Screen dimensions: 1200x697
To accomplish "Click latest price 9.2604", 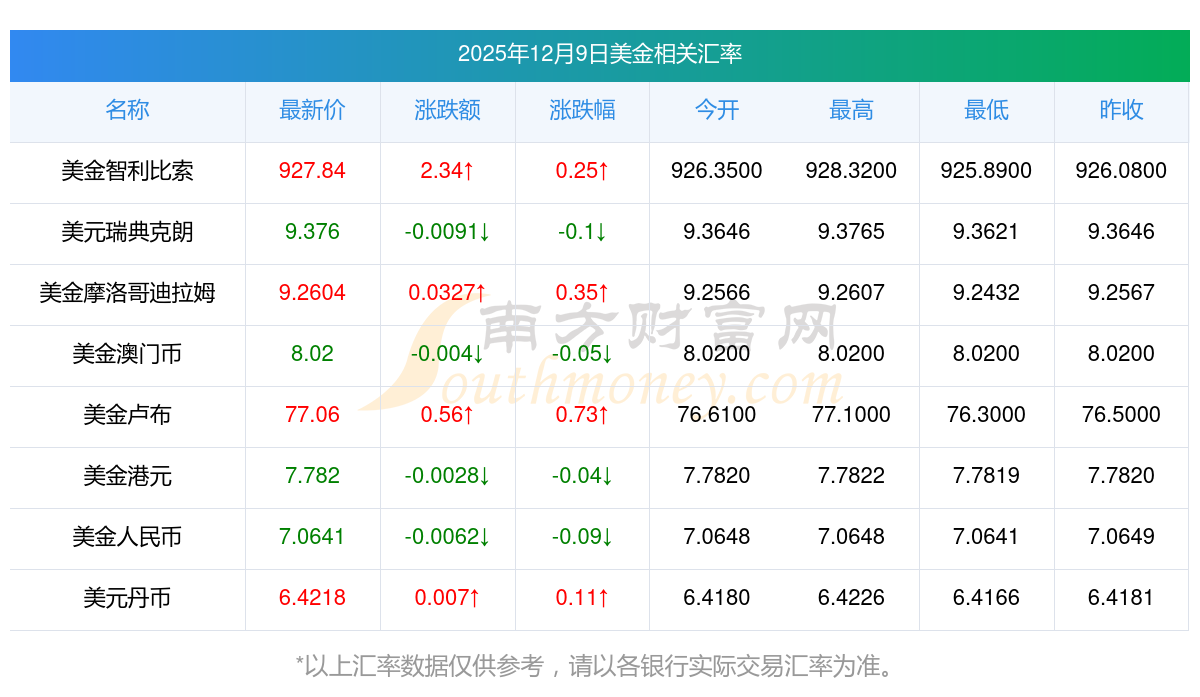I will click(x=312, y=293).
